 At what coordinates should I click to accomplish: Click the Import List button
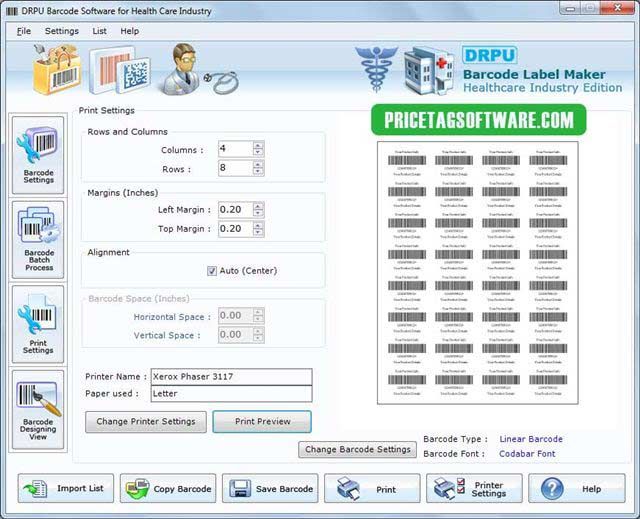66,489
